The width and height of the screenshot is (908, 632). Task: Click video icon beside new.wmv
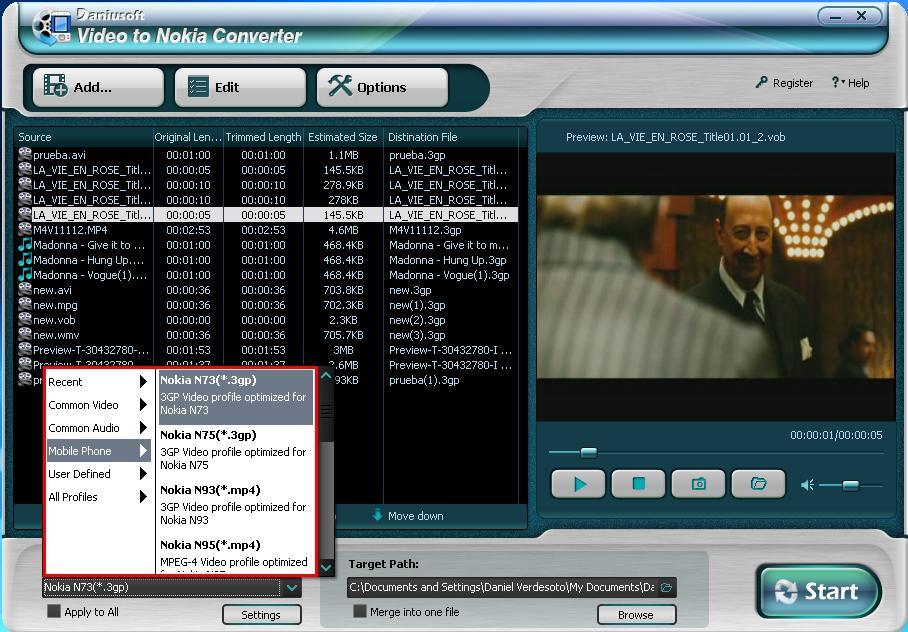point(25,334)
